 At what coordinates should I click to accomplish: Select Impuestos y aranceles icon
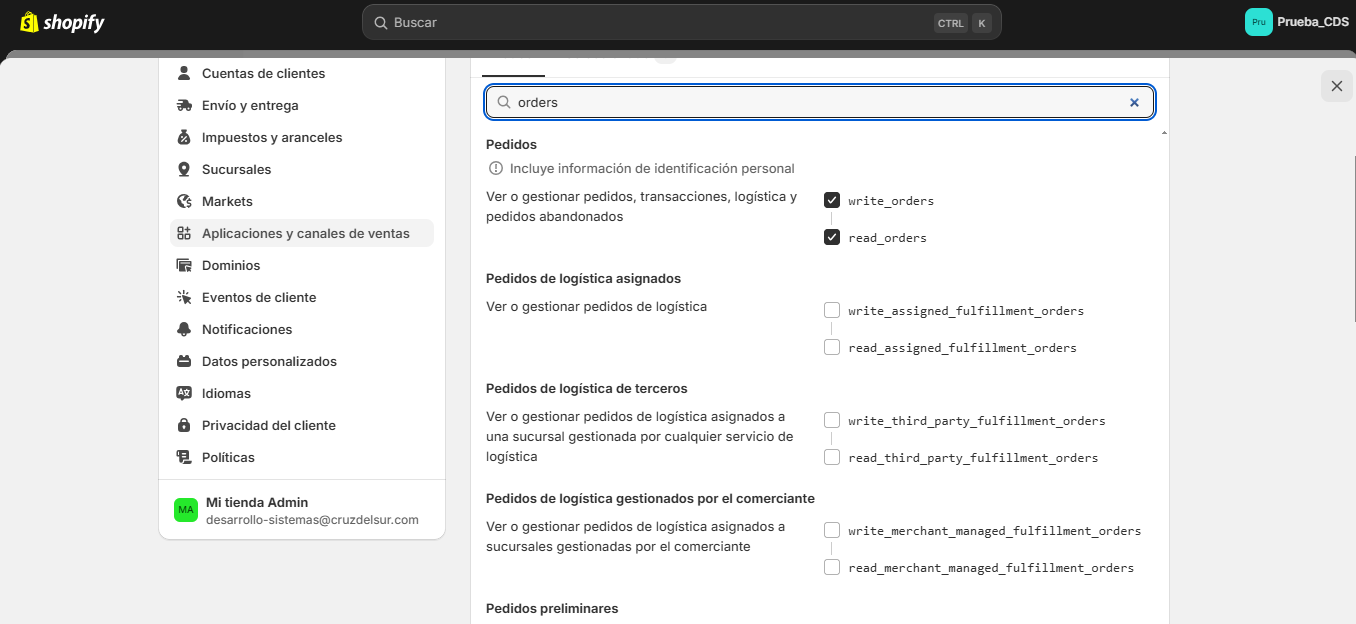pyautogui.click(x=184, y=137)
